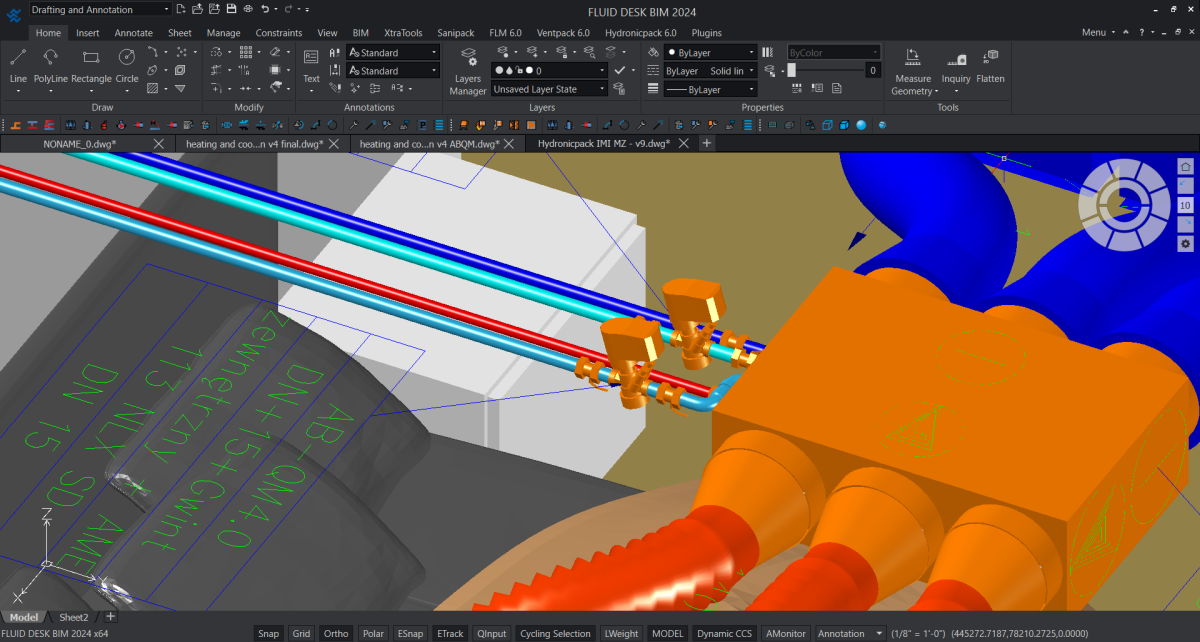Click the Home icon in view navigator
Screen dimensions: 1200x642
(1185, 166)
